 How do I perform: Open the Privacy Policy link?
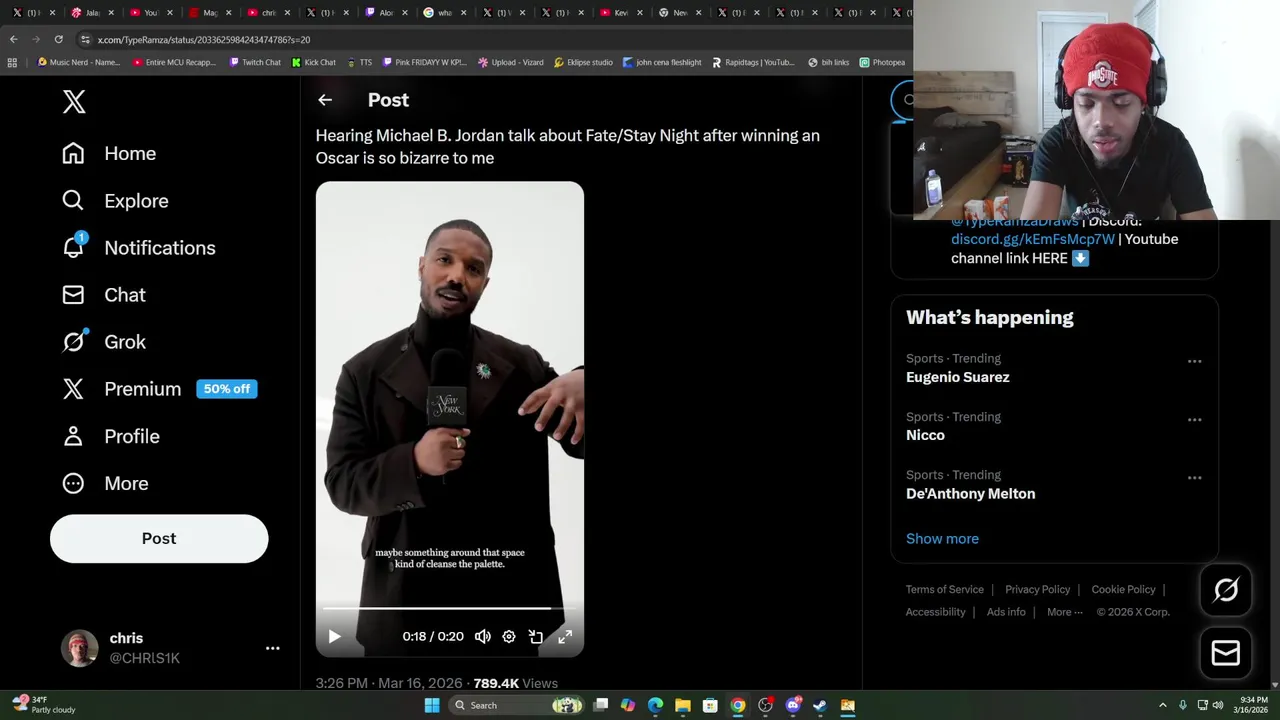click(1037, 589)
